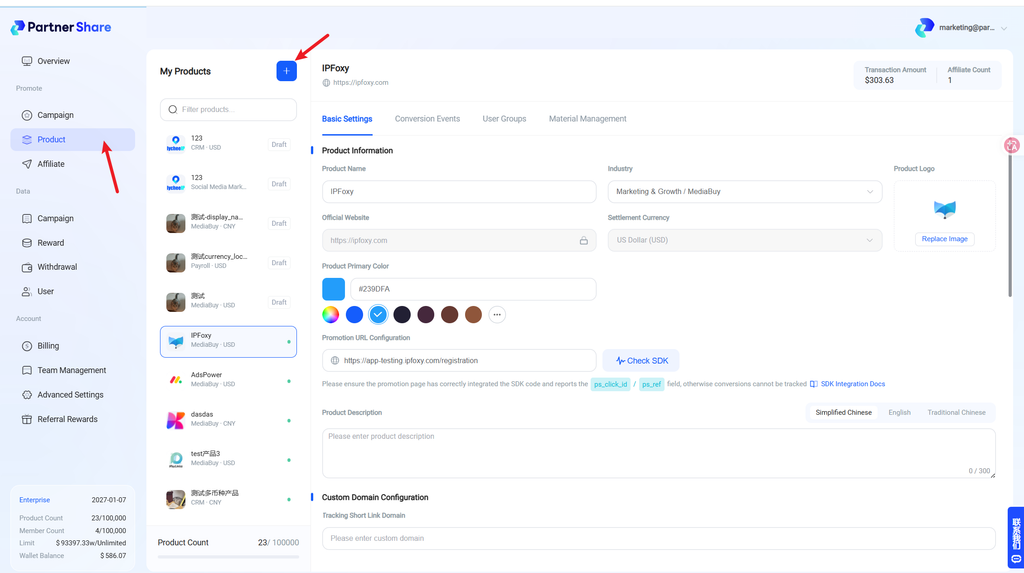Choose the near-black navy color swatch
The image size is (1024, 573).
click(x=402, y=314)
